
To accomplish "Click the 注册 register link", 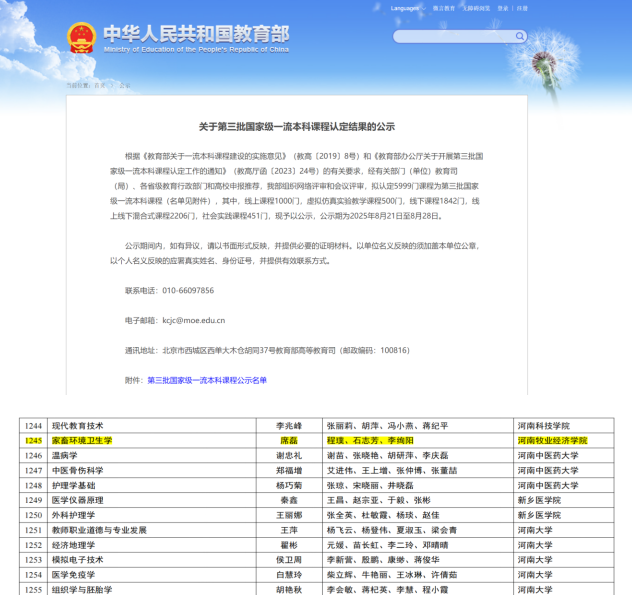I will 522,7.
